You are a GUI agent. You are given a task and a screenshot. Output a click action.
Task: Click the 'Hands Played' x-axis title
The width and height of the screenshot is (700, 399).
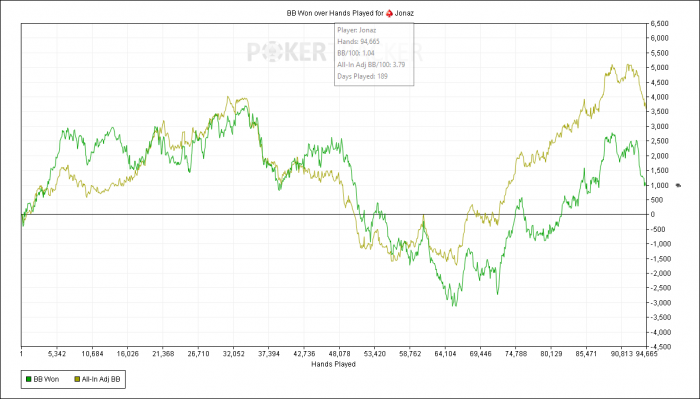click(333, 364)
